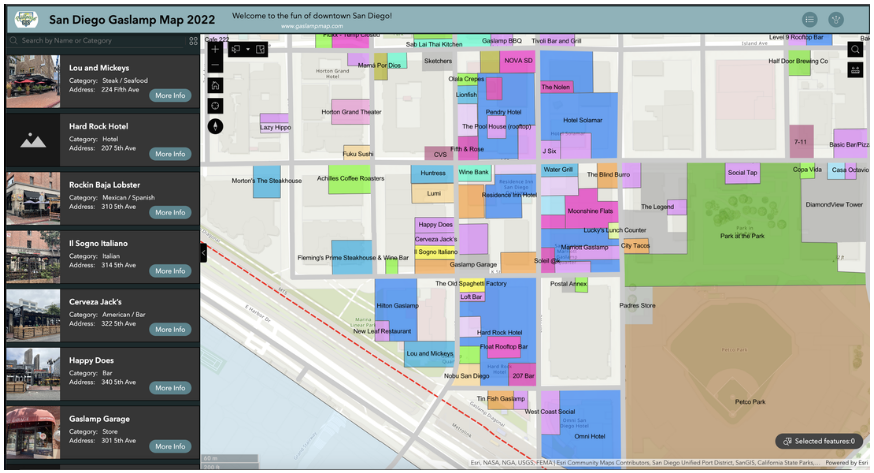
Task: Find my location on map
Action: tap(215, 106)
